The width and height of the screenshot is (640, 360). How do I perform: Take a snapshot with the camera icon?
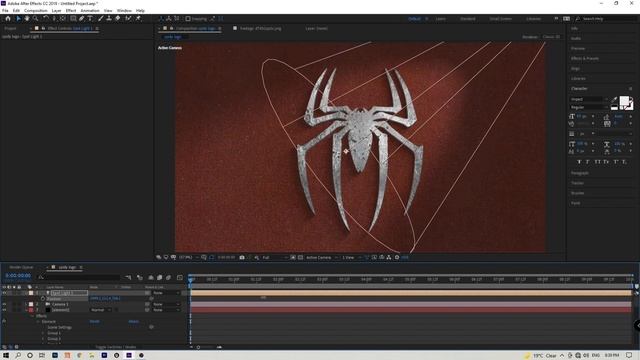click(242, 257)
